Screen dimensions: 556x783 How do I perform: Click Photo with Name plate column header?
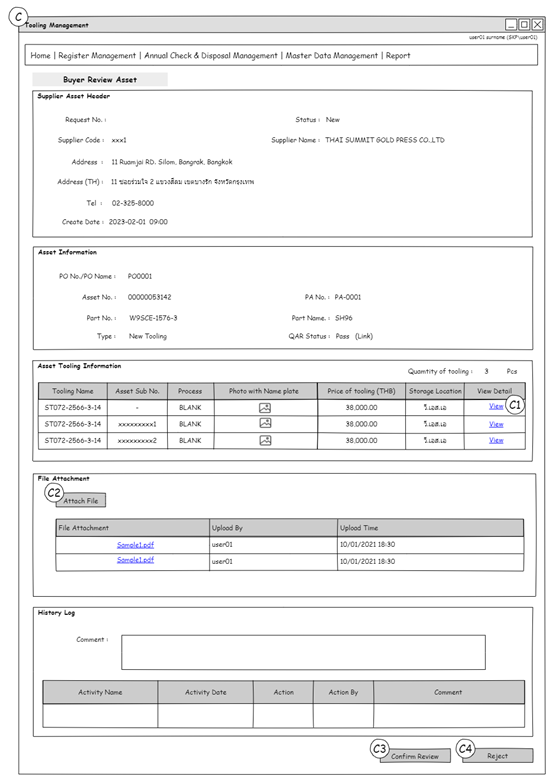(x=265, y=391)
